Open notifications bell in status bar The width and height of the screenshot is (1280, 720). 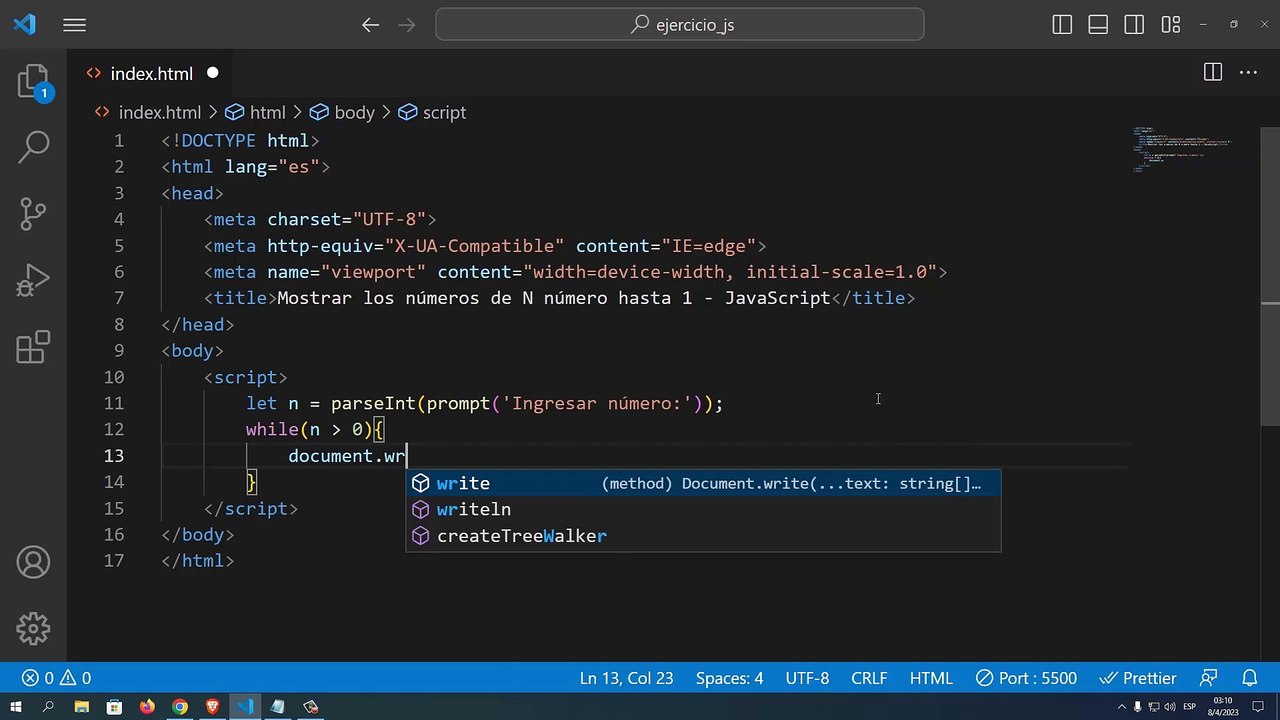[x=1249, y=678]
